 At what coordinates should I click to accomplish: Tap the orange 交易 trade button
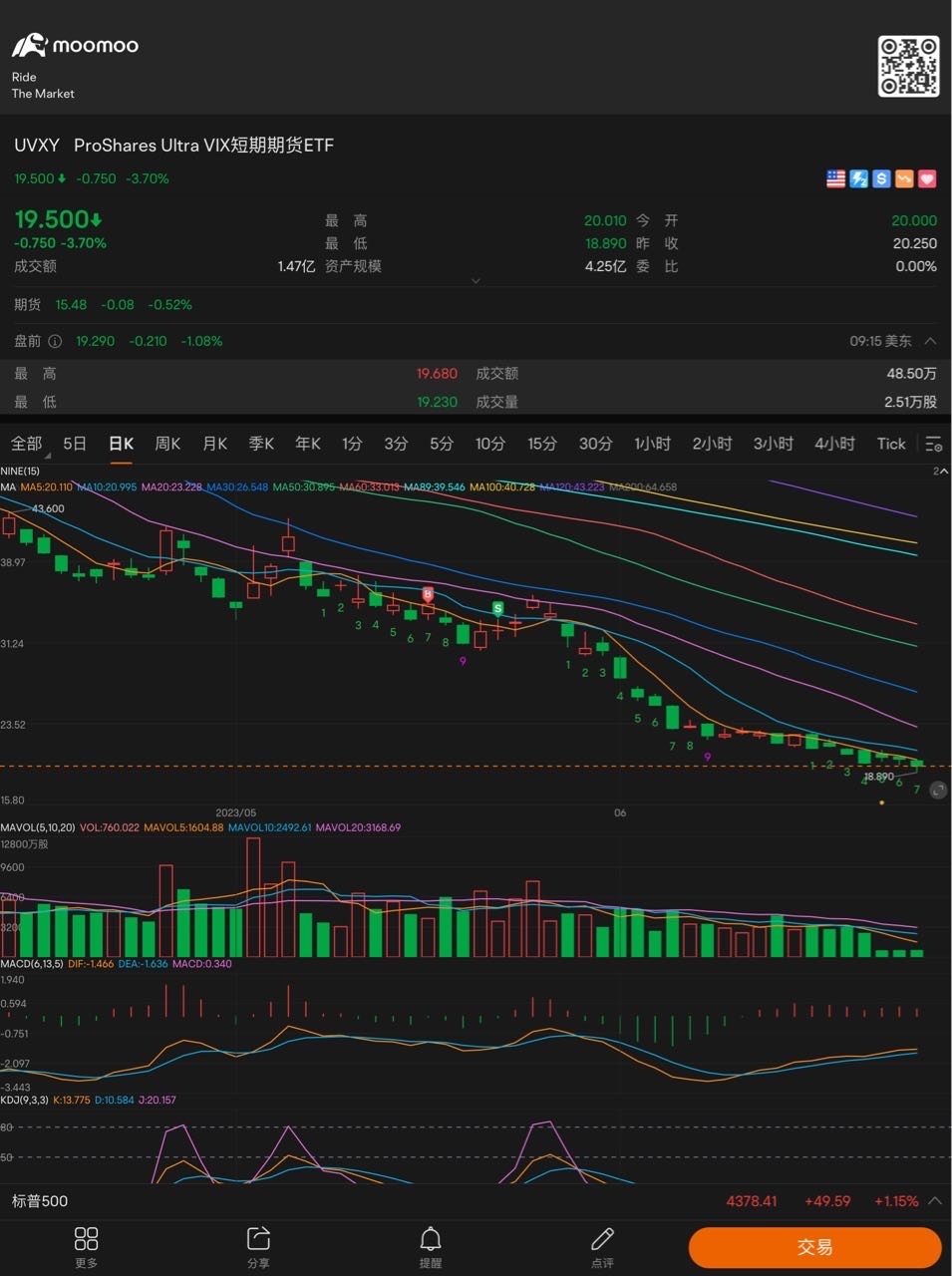pos(814,1247)
